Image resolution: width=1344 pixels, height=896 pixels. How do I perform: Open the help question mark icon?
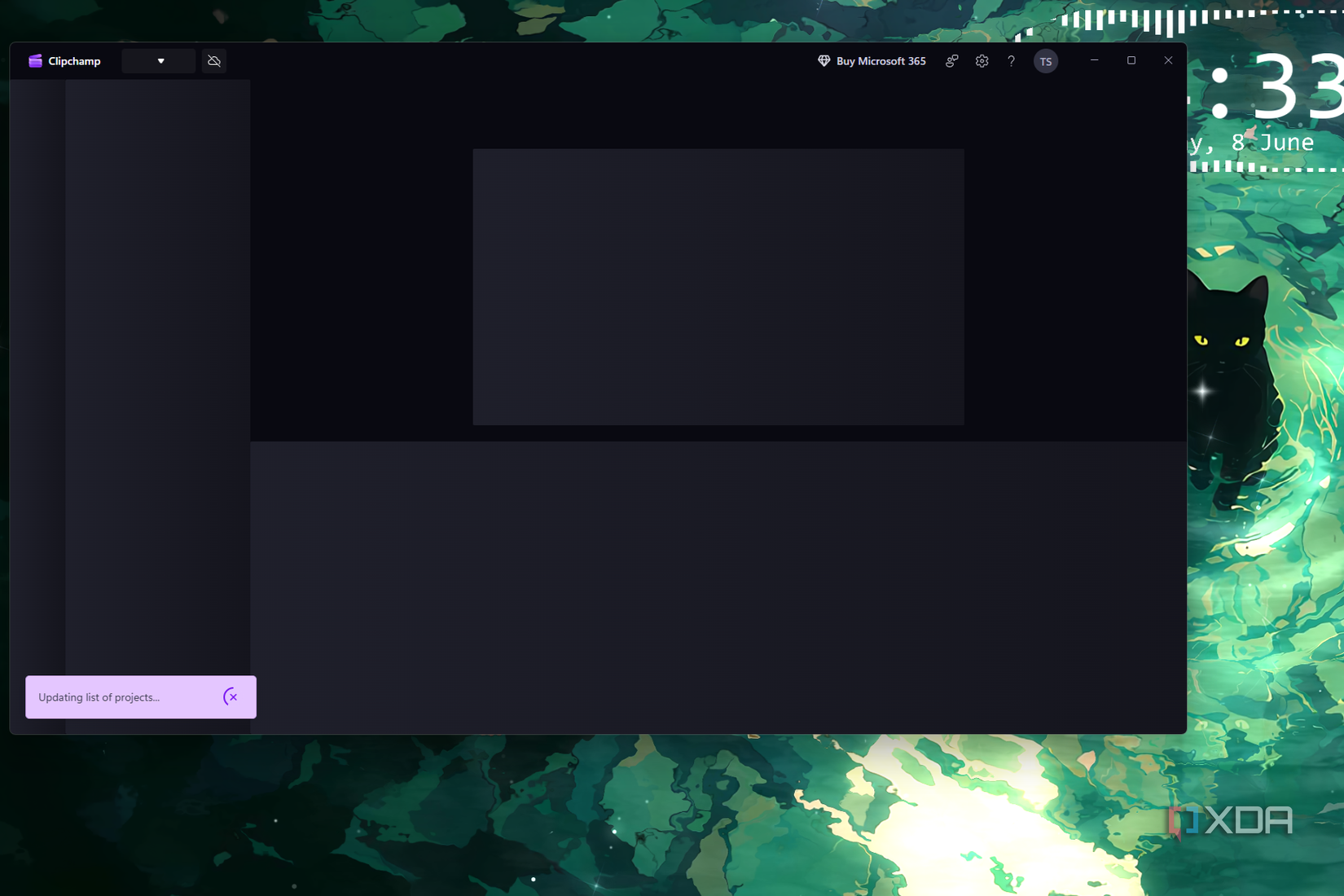click(1011, 61)
